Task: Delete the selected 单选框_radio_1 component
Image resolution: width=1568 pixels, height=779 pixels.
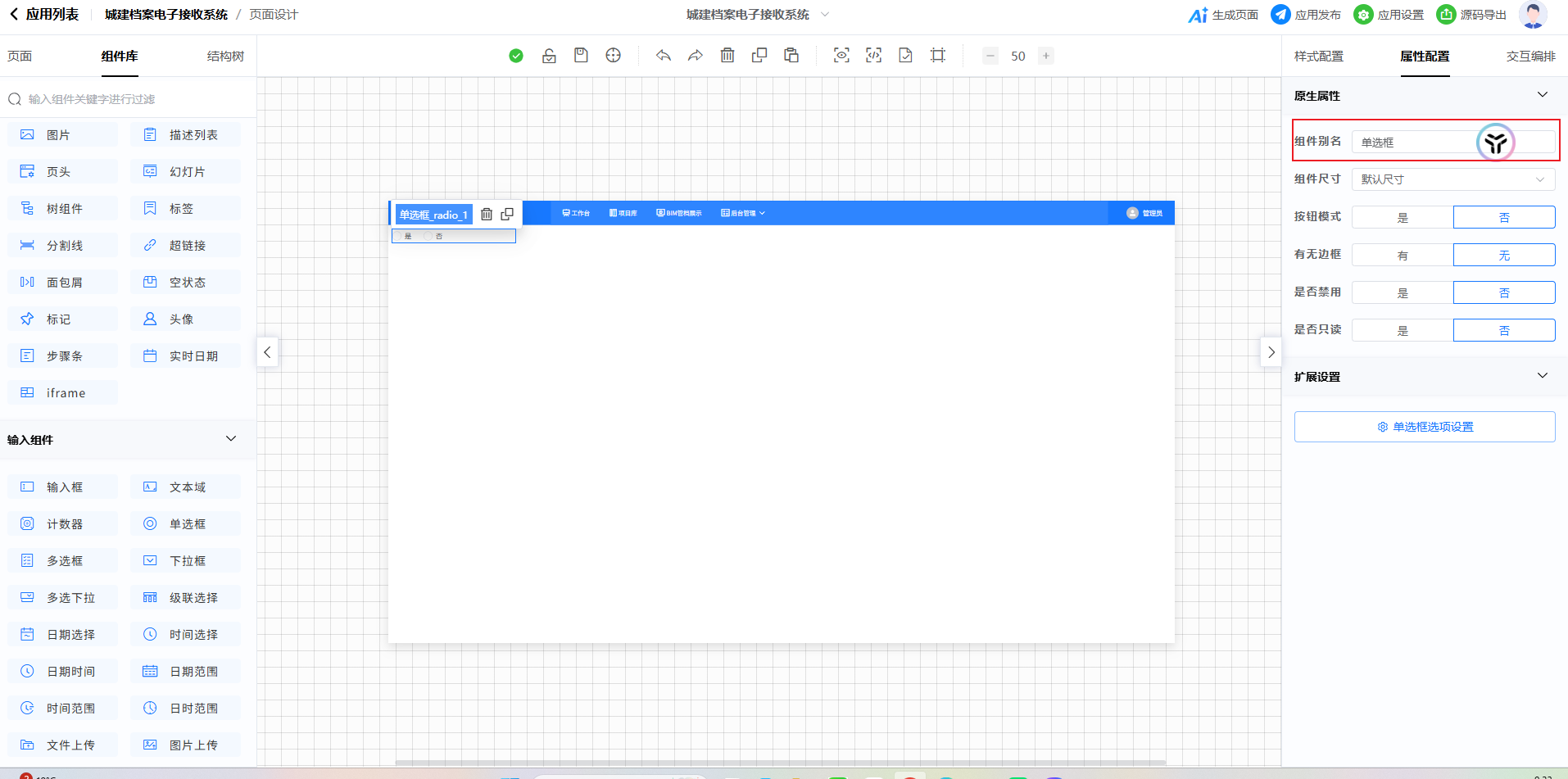Action: tap(487, 215)
